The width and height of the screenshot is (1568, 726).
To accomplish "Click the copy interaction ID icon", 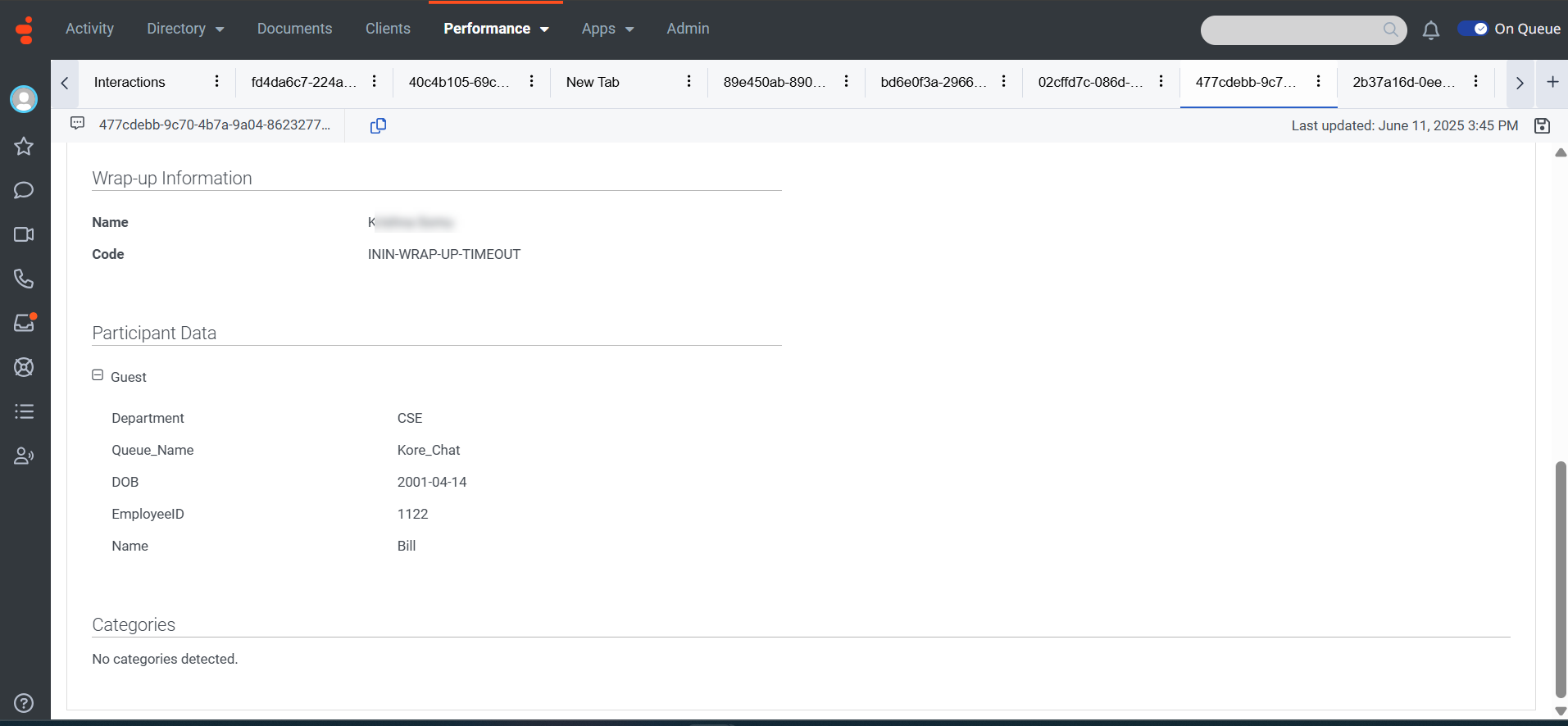I will coord(378,125).
